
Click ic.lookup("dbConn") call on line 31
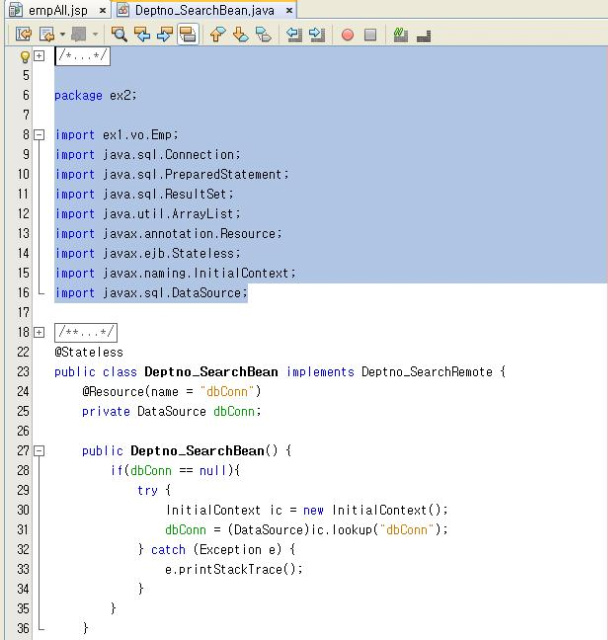coord(376,529)
